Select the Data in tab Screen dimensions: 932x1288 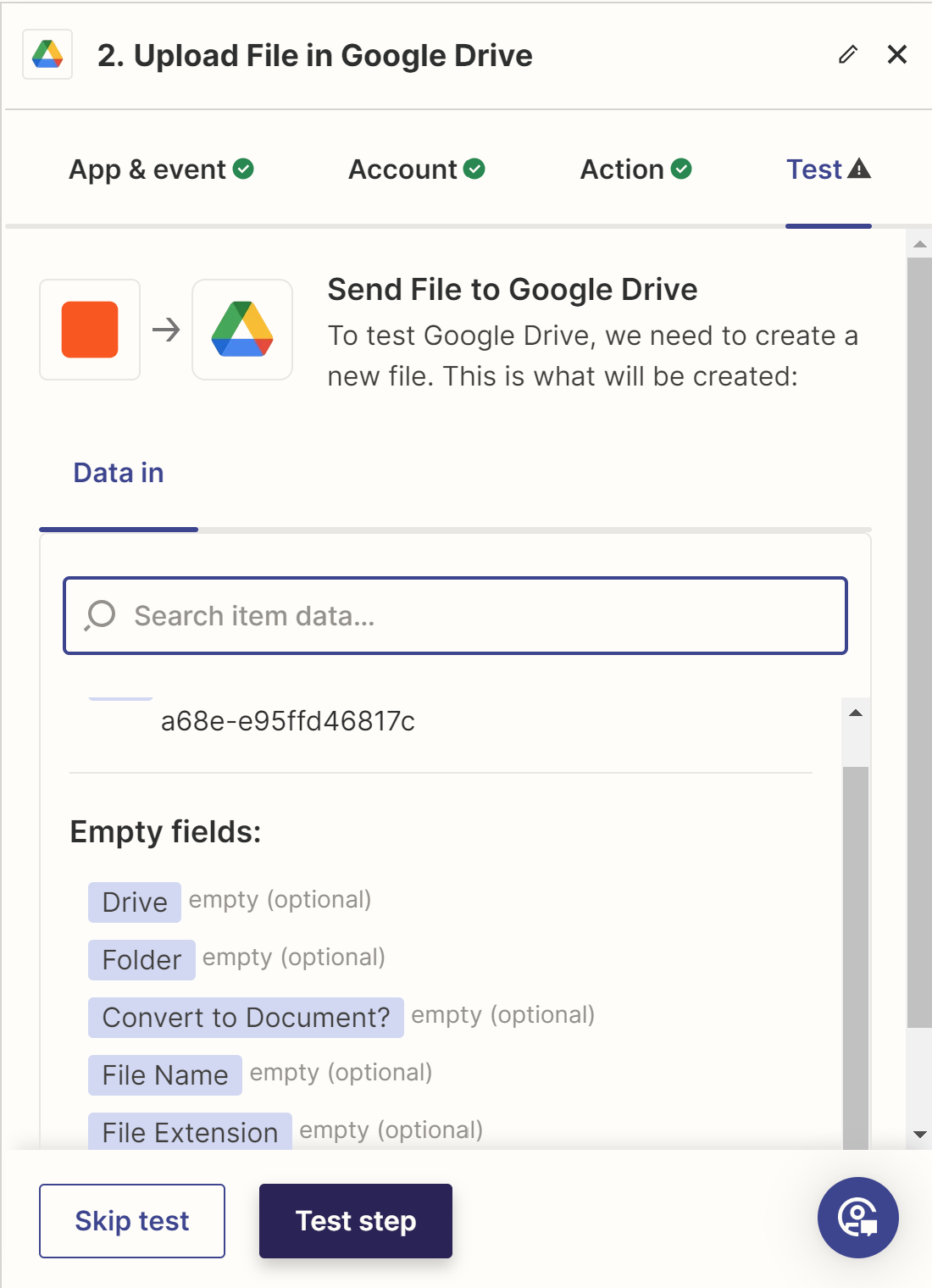[x=119, y=473]
